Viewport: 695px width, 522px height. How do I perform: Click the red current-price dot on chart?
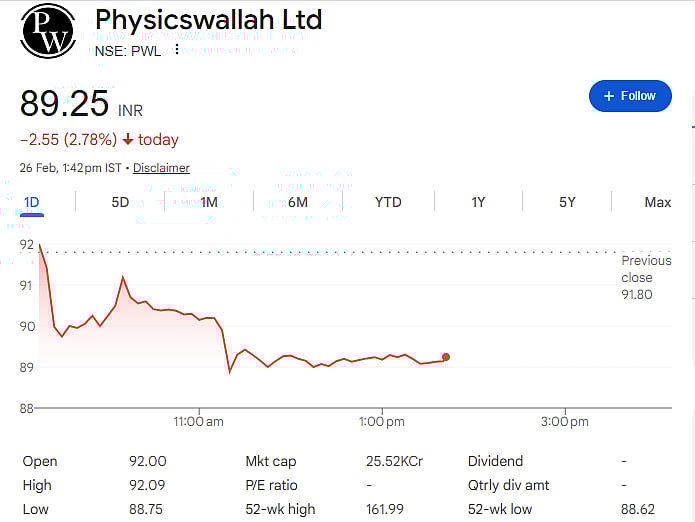pyautogui.click(x=446, y=357)
